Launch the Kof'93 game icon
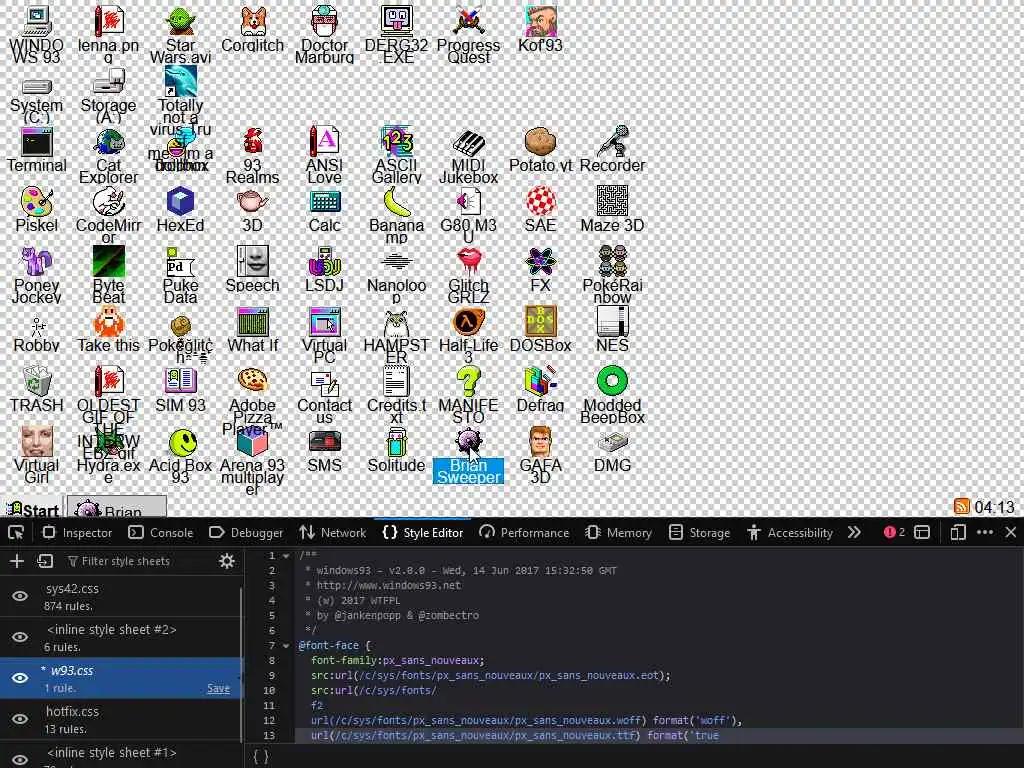The width and height of the screenshot is (1024, 768). (x=540, y=29)
